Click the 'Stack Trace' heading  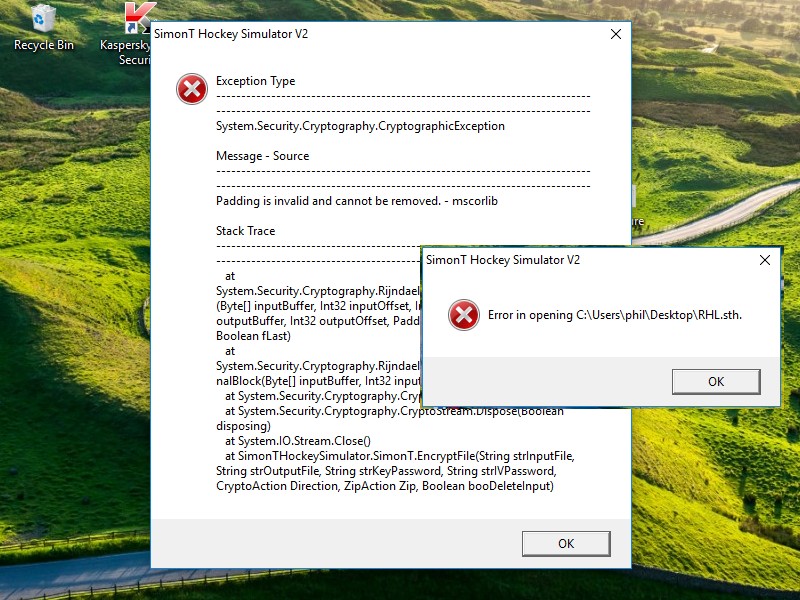[245, 231]
